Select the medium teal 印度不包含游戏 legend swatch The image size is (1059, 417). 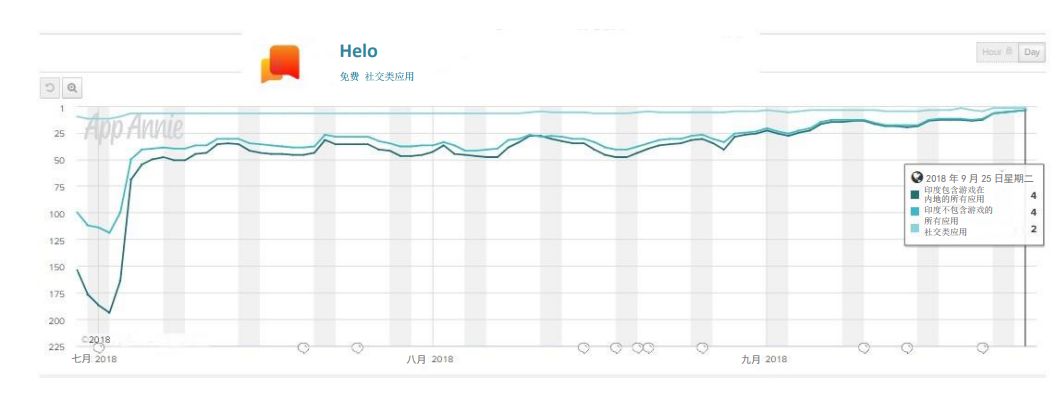pos(916,212)
